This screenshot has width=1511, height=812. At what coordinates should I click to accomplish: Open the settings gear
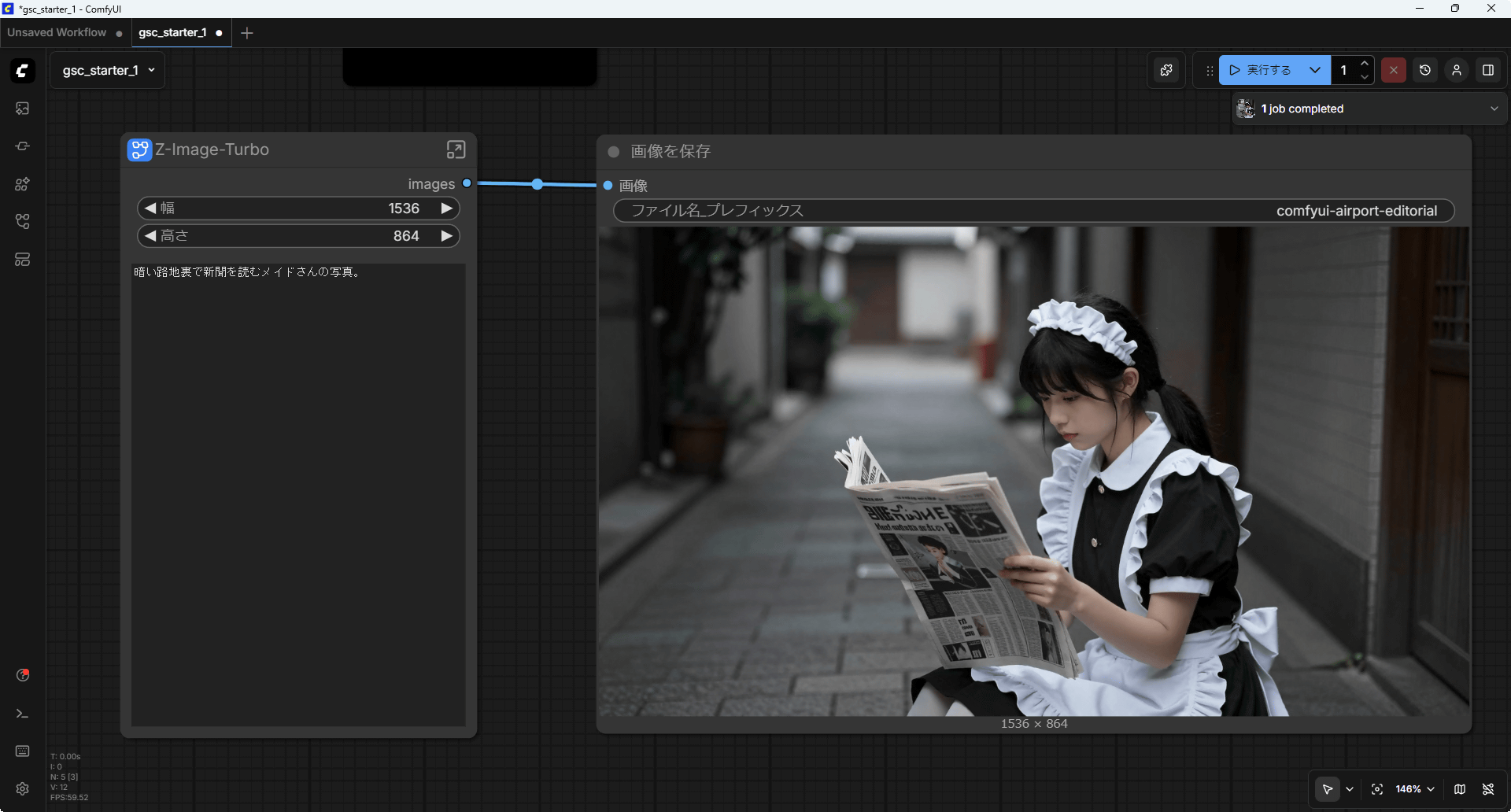22,788
